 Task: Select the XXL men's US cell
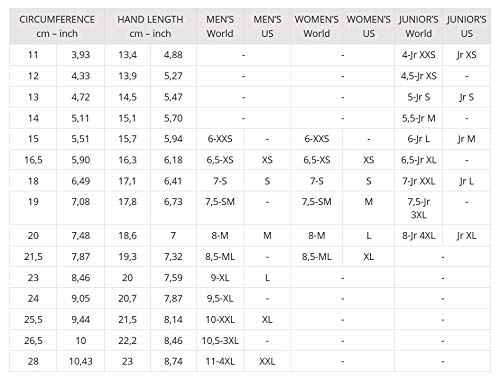[x=267, y=362]
